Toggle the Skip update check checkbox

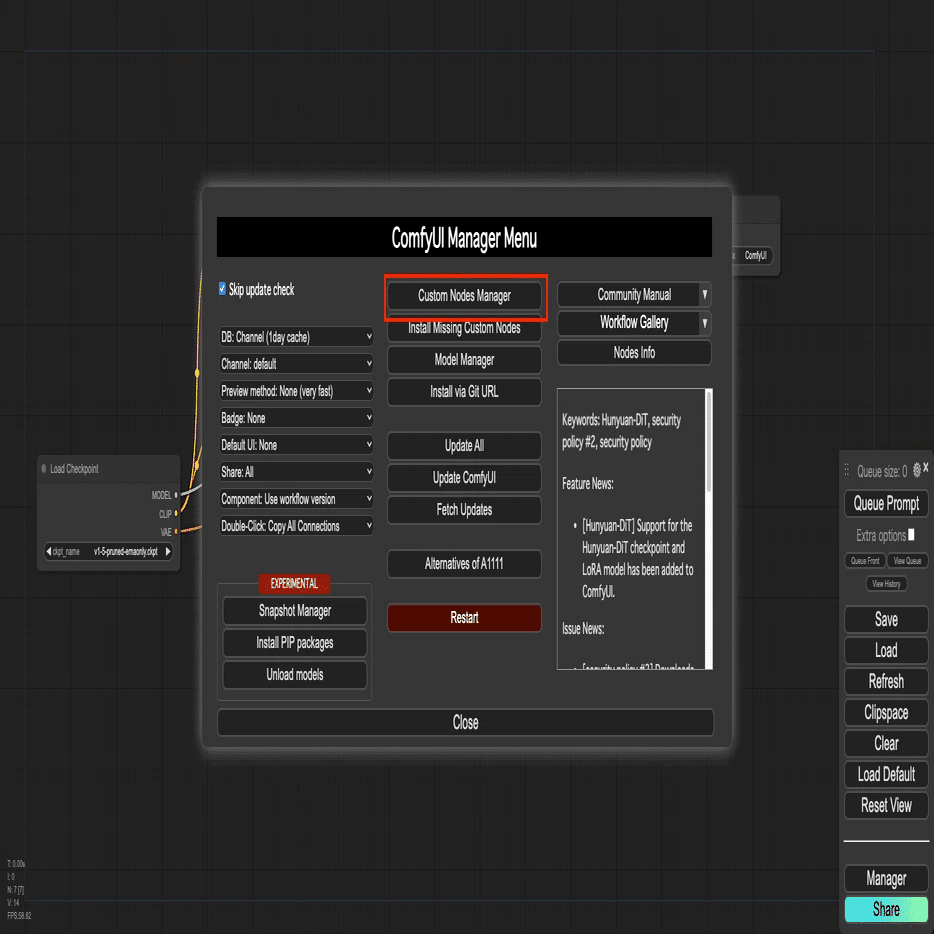(222, 289)
